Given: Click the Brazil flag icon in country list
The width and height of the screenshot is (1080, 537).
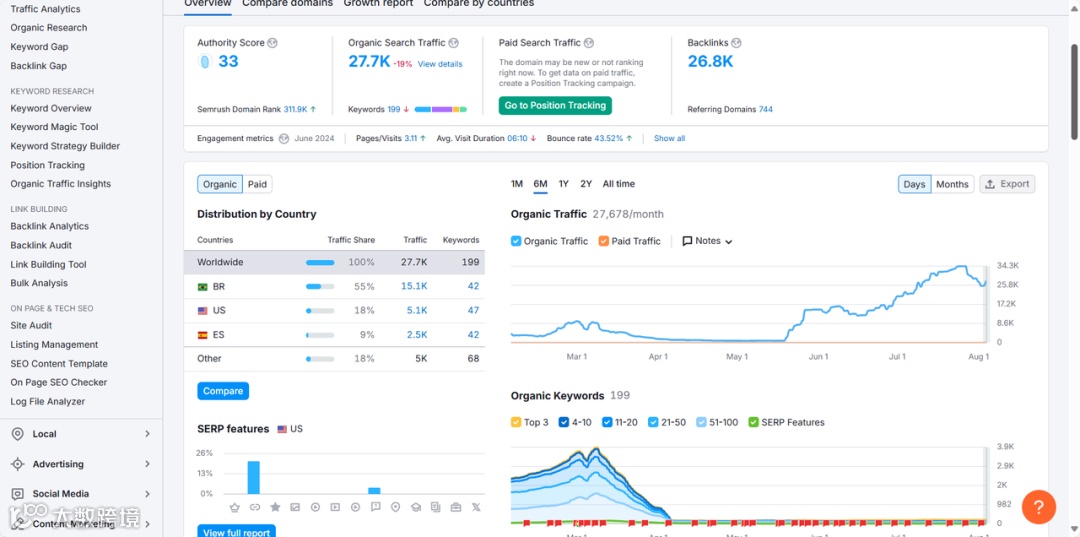Looking at the screenshot, I should (x=202, y=286).
